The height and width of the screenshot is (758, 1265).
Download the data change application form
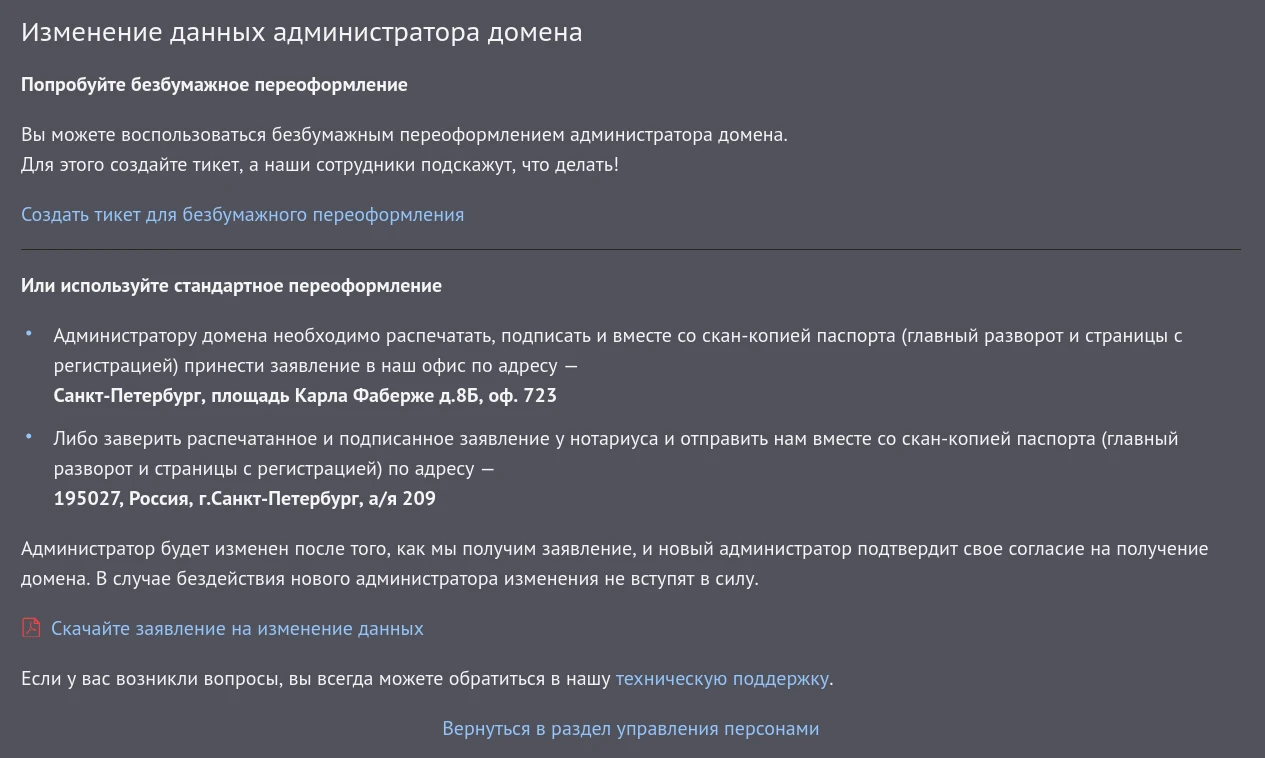[237, 628]
